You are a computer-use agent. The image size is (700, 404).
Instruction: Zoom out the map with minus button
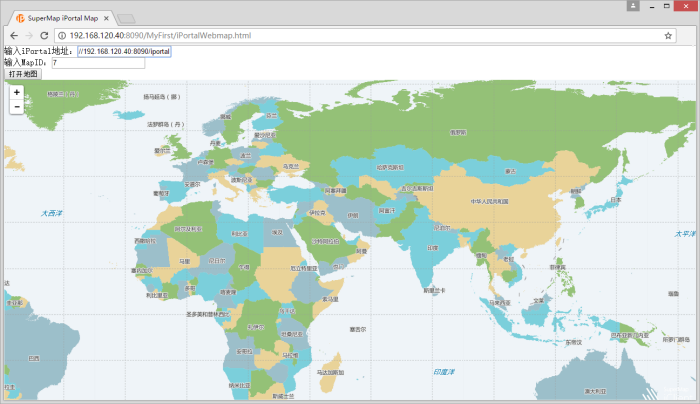17,106
